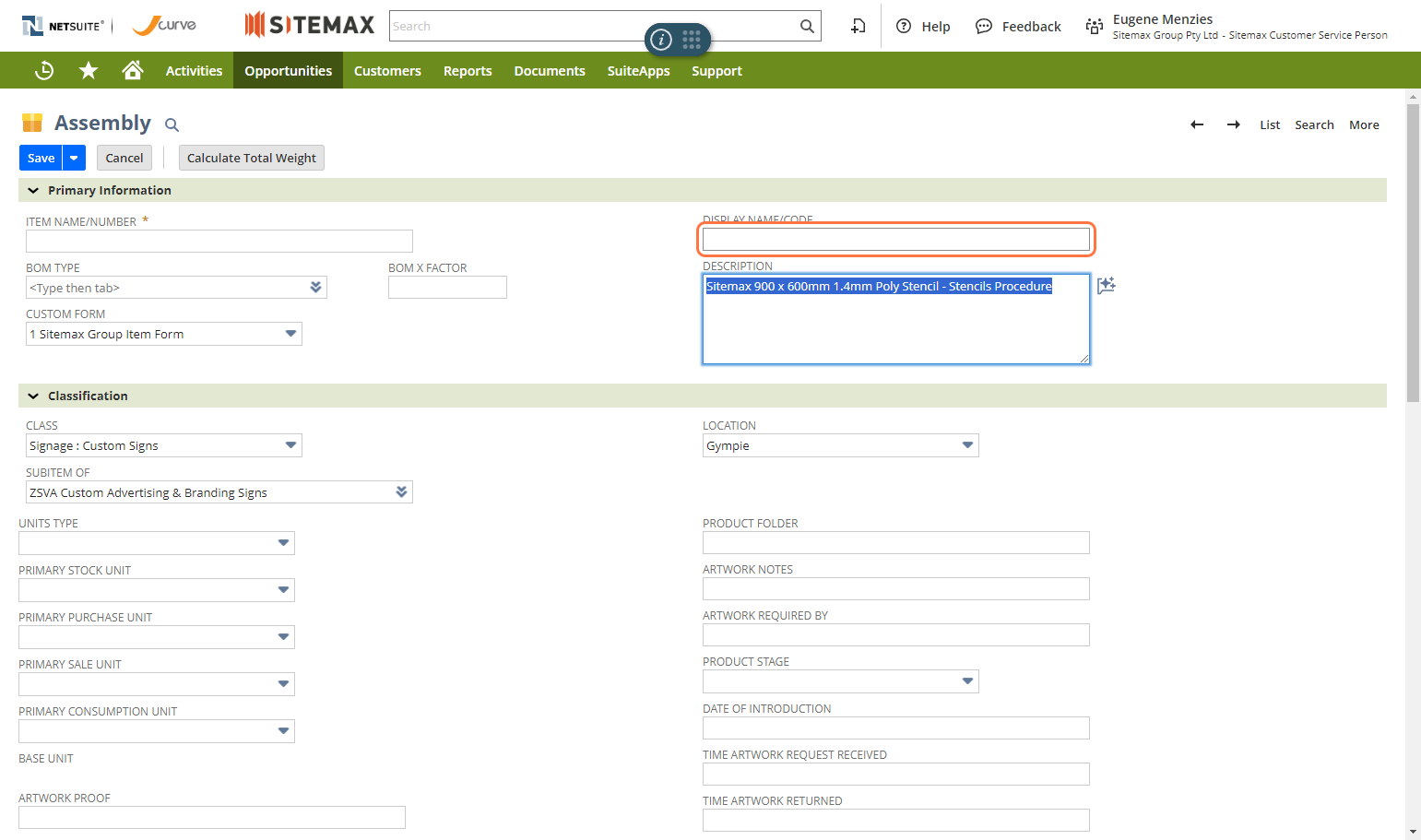The image size is (1421, 840).
Task: Open the Activities menu
Action: (x=194, y=70)
